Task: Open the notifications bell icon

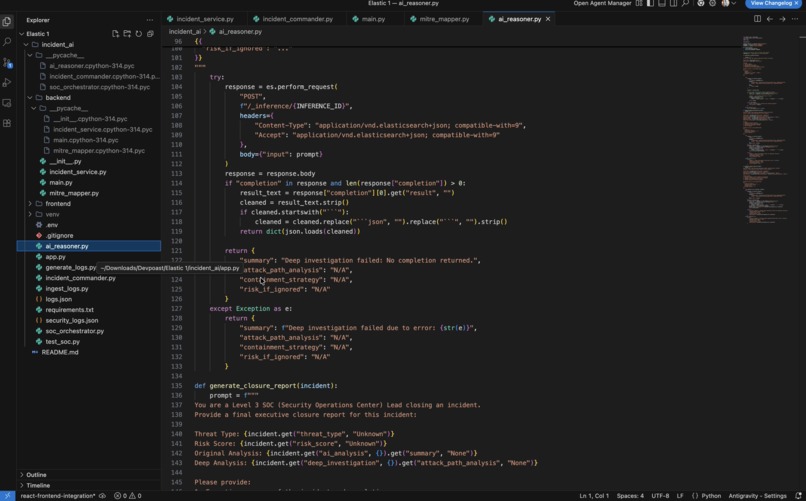Action: tap(798, 496)
